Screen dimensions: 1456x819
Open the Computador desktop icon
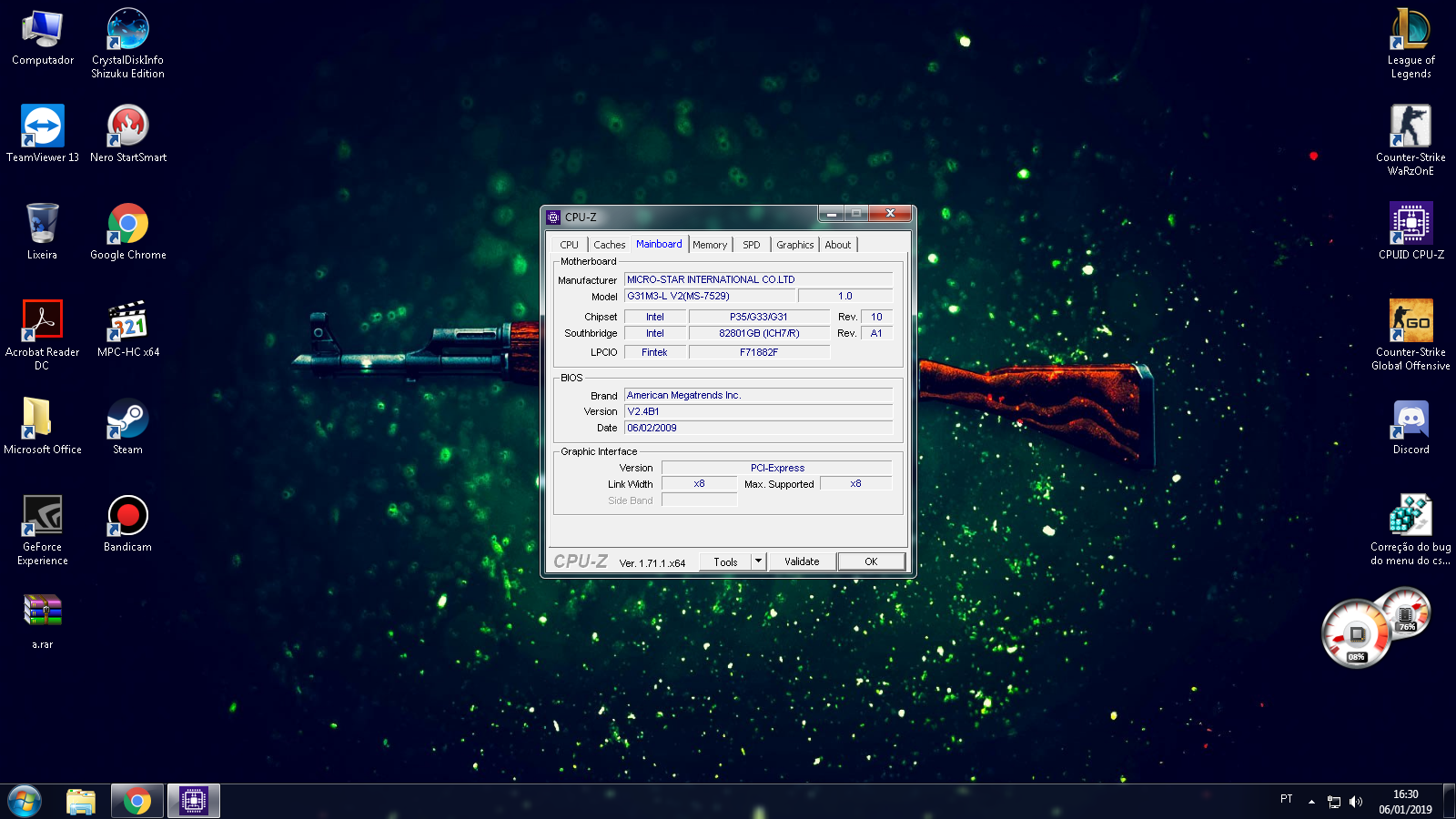point(42,38)
